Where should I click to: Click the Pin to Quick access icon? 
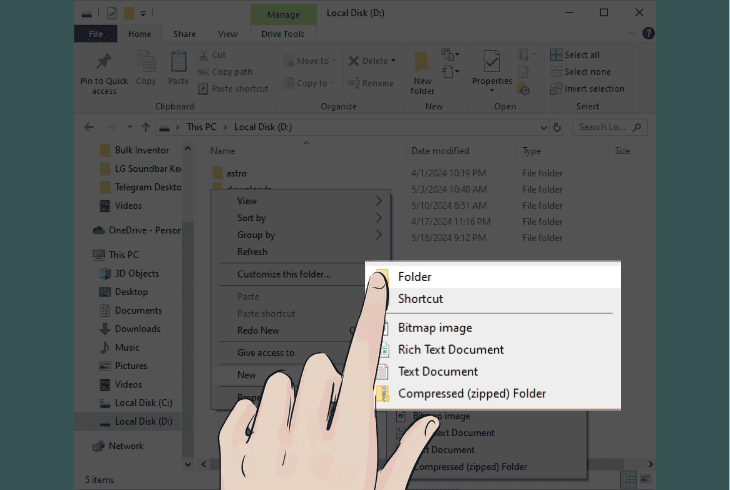104,61
